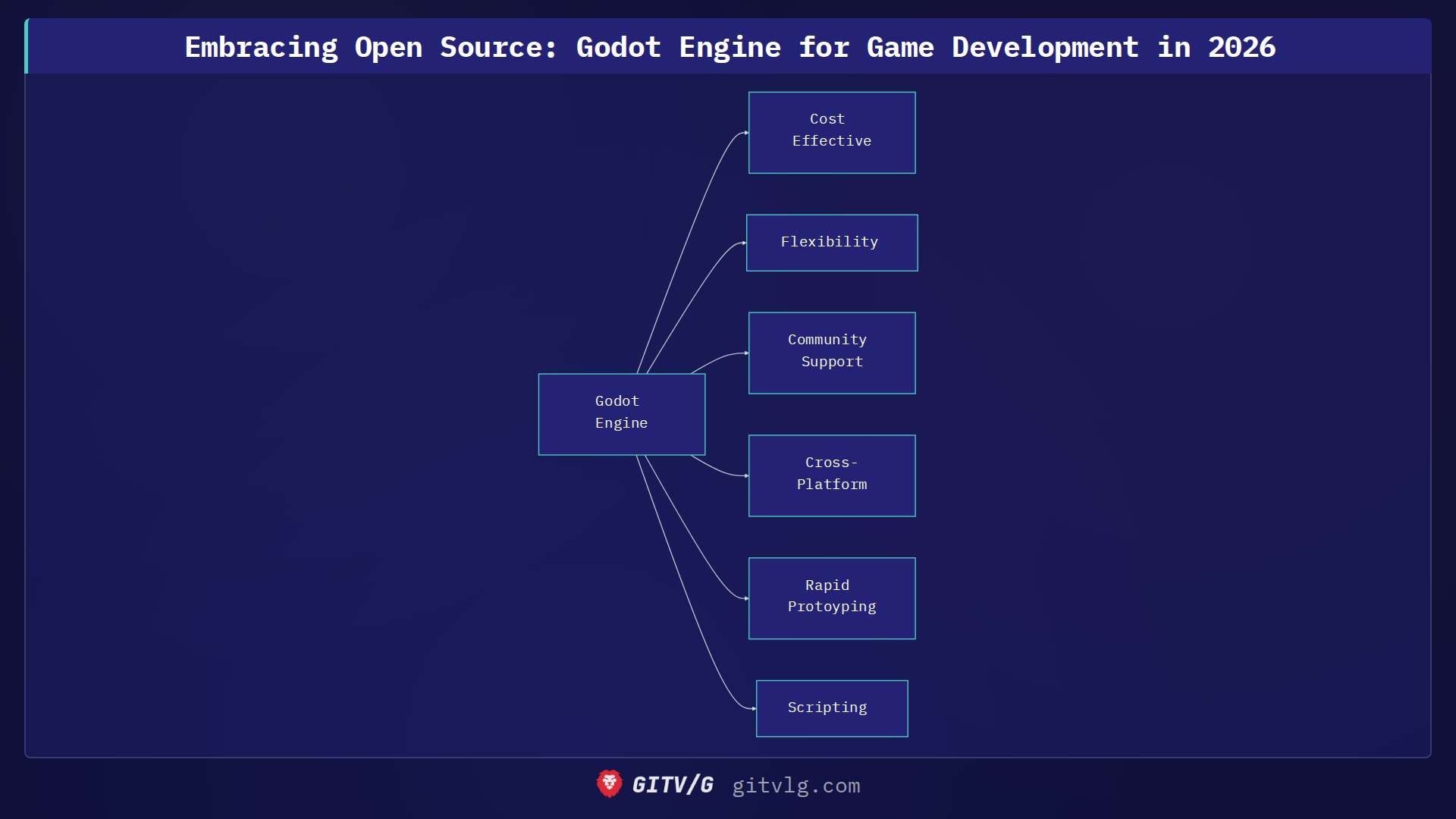
Task: Click the Rapid Protoyping node
Action: click(x=832, y=597)
